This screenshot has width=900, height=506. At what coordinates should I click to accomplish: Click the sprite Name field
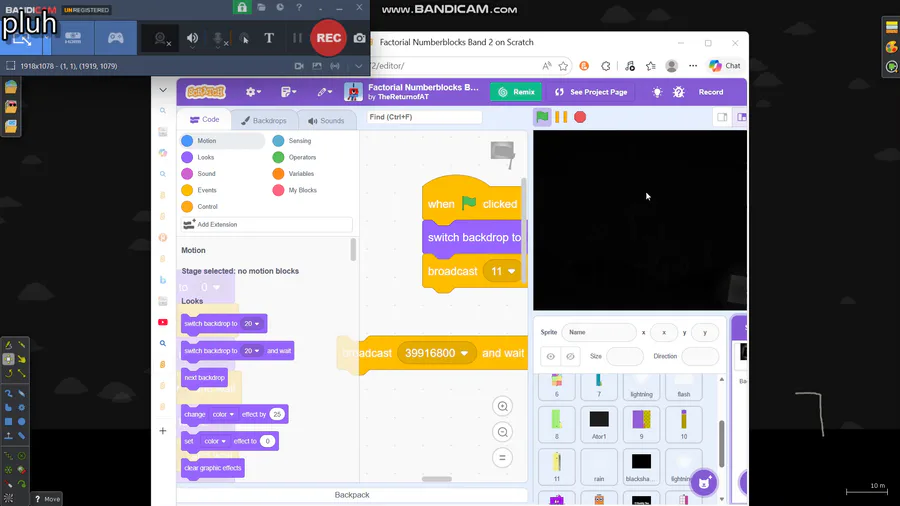click(x=599, y=332)
